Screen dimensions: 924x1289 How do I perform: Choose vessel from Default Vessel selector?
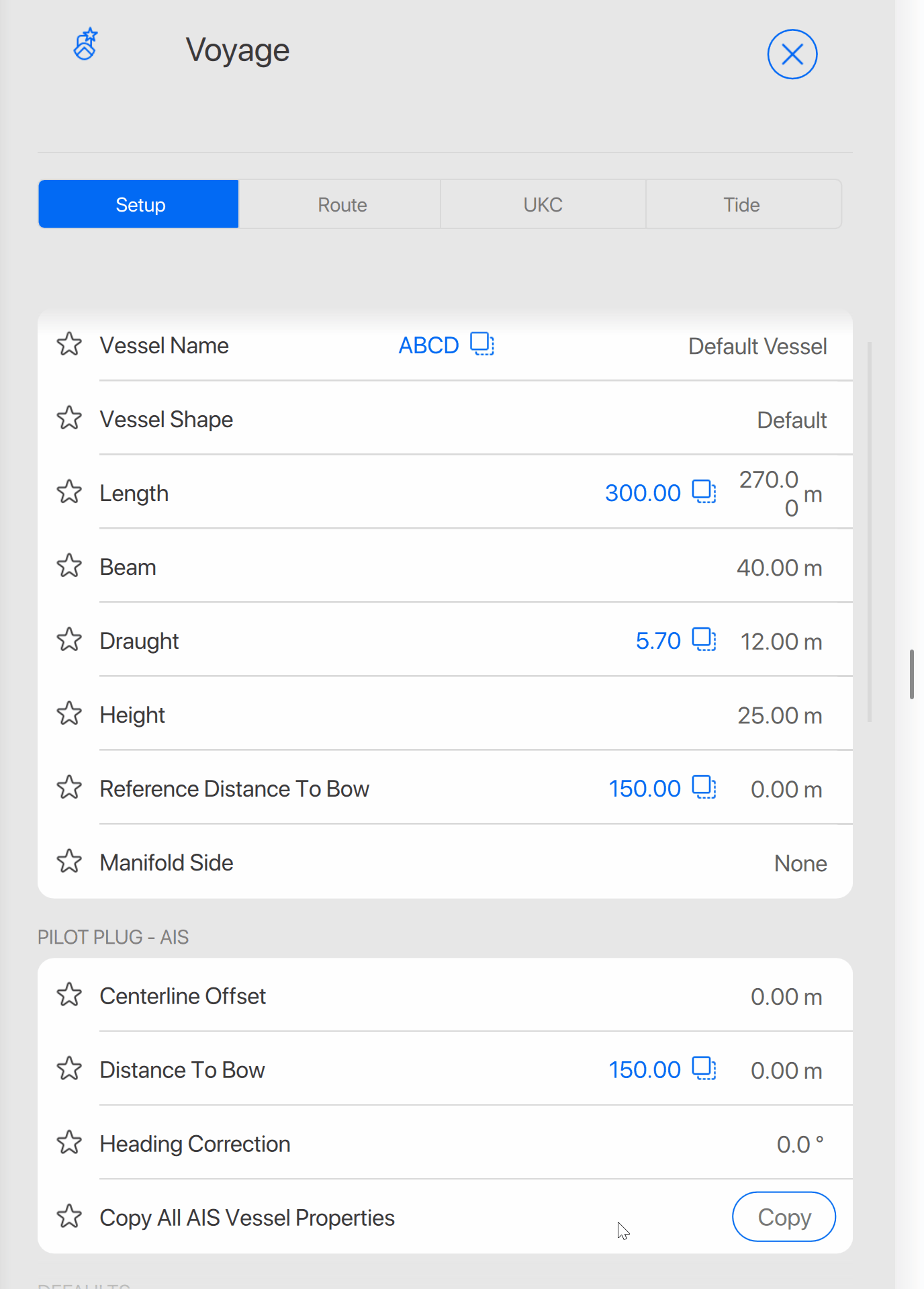coord(757,347)
